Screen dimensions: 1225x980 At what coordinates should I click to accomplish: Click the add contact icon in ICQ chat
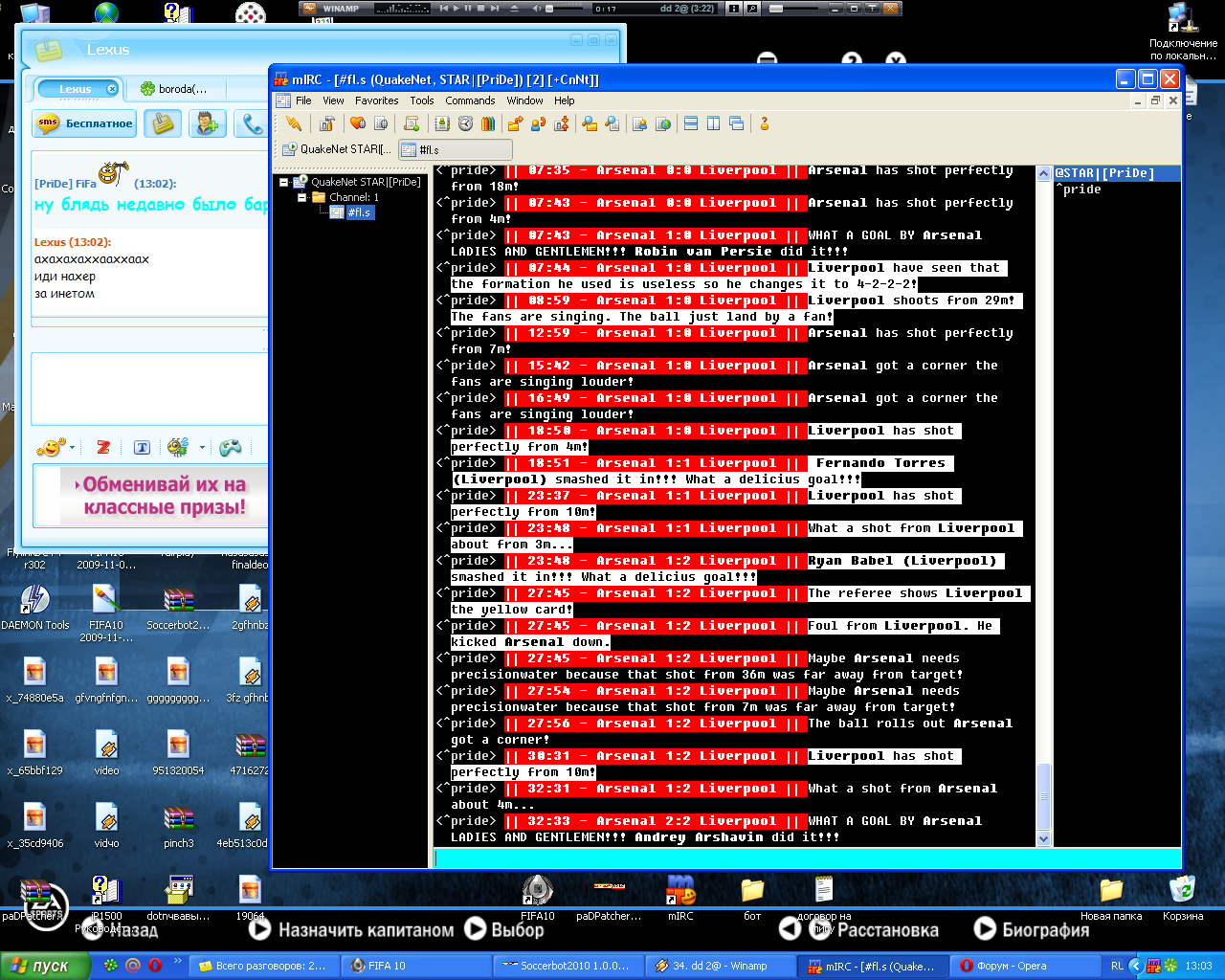click(x=207, y=123)
